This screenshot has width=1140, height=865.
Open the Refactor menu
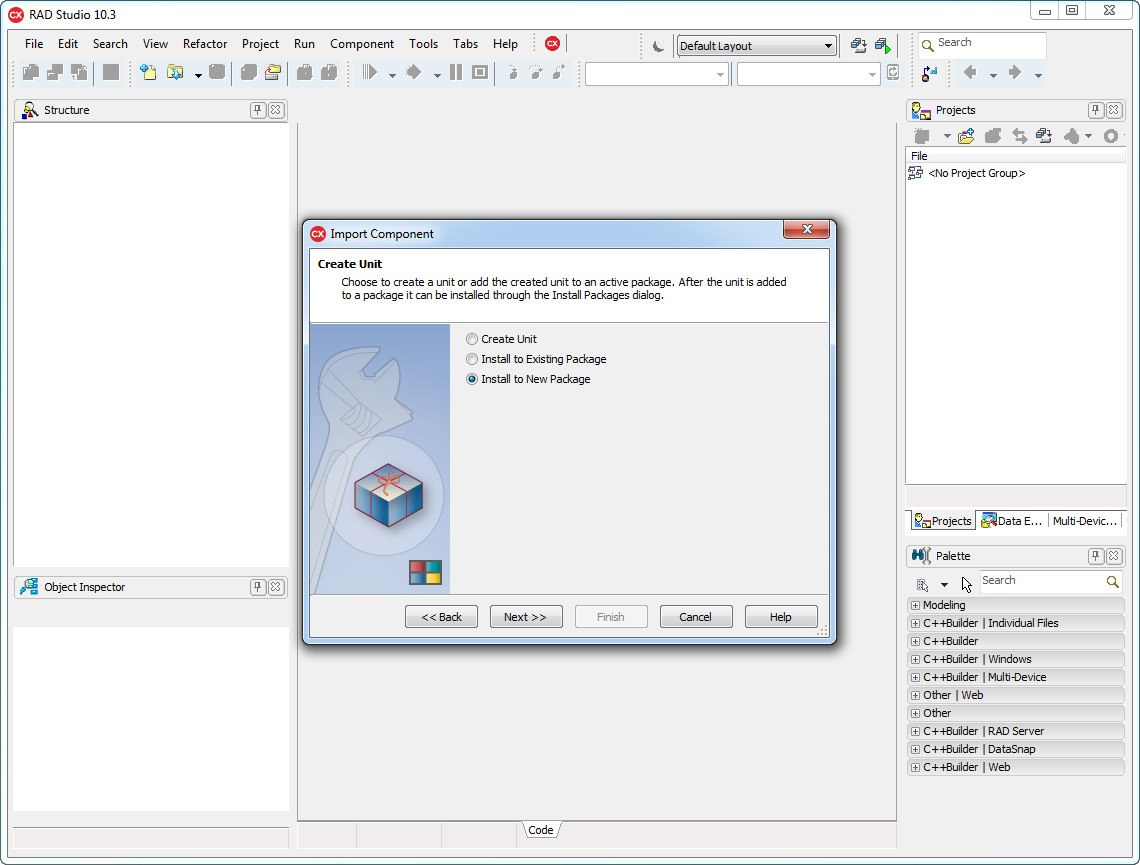coord(205,44)
